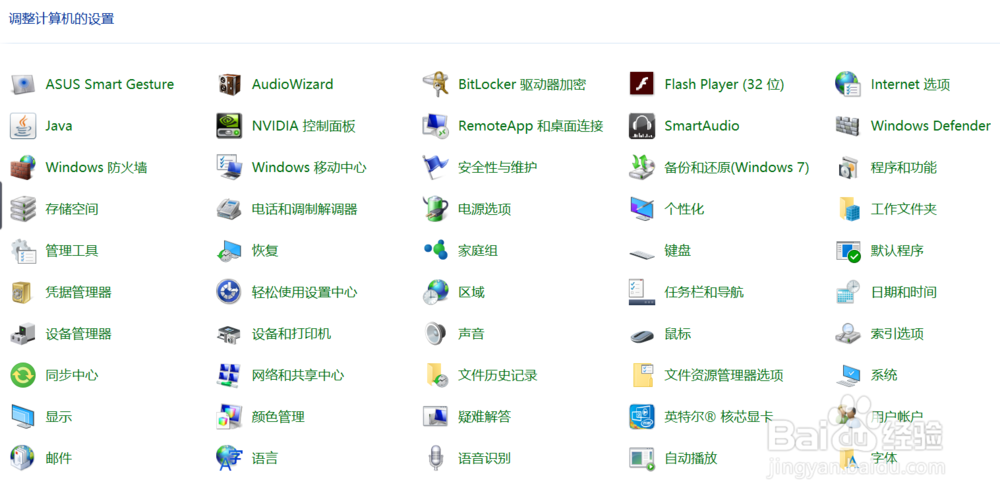The height and width of the screenshot is (501, 1000).
Task: Open the 邮件 mail settings link
Action: pyautogui.click(x=59, y=458)
